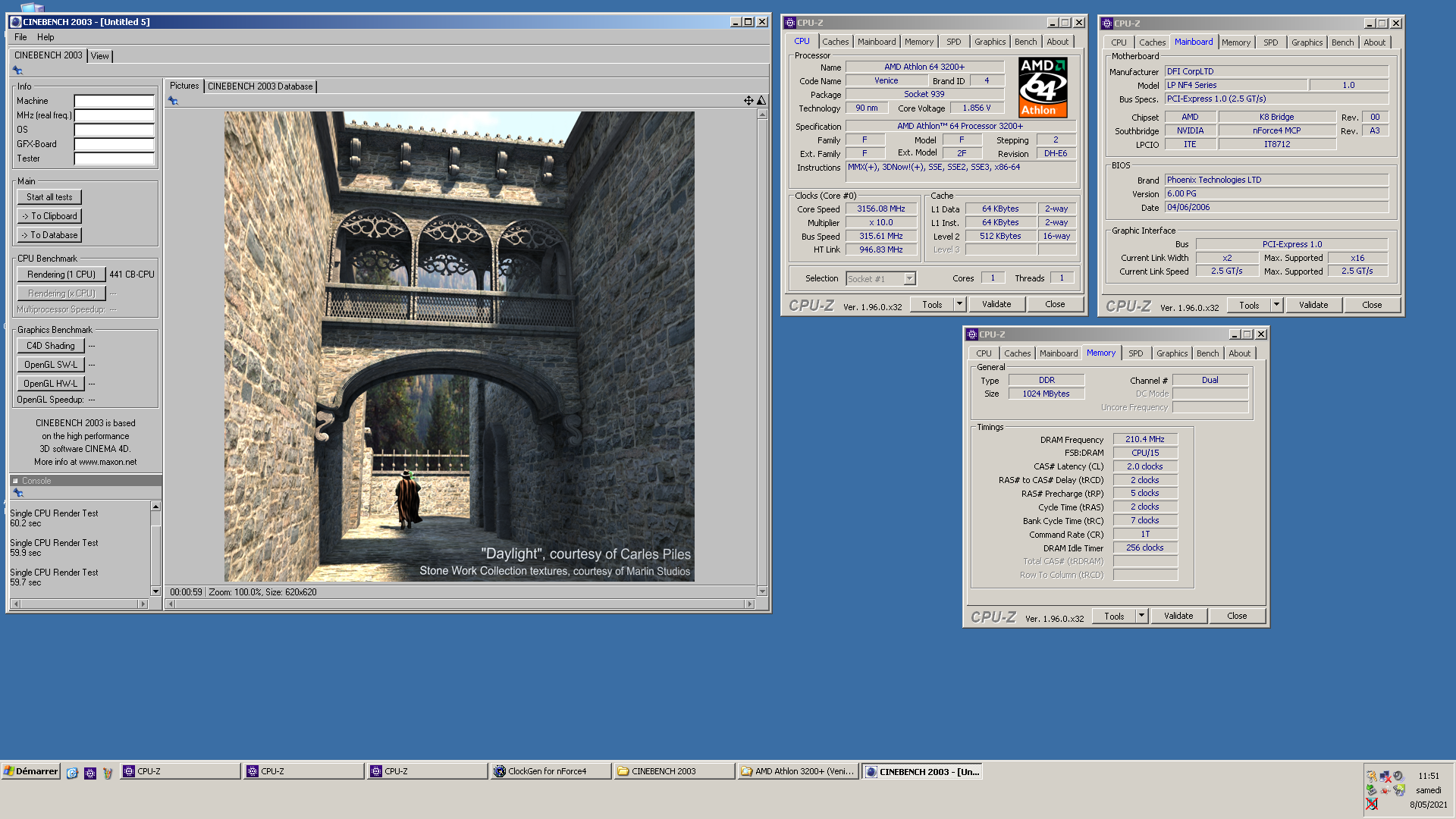Click into the GFX-Board input field
The height and width of the screenshot is (819, 1456).
pos(114,144)
